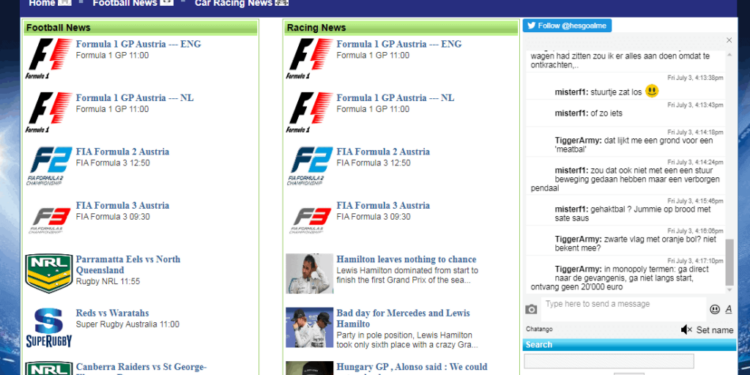
Task: Click the Formula 1 logo for Austria ENG in Football News
Action: click(x=49, y=59)
